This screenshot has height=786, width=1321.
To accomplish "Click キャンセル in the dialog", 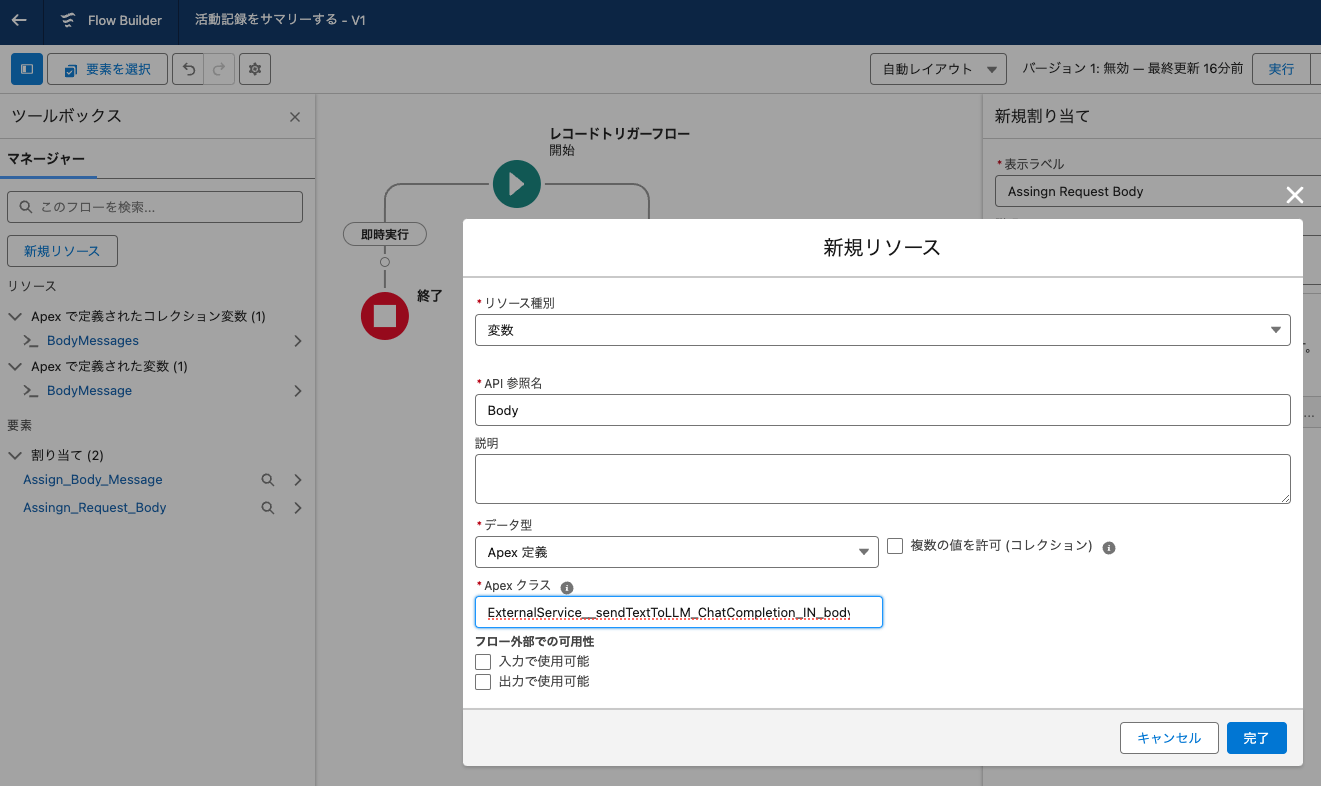I will [1169, 738].
